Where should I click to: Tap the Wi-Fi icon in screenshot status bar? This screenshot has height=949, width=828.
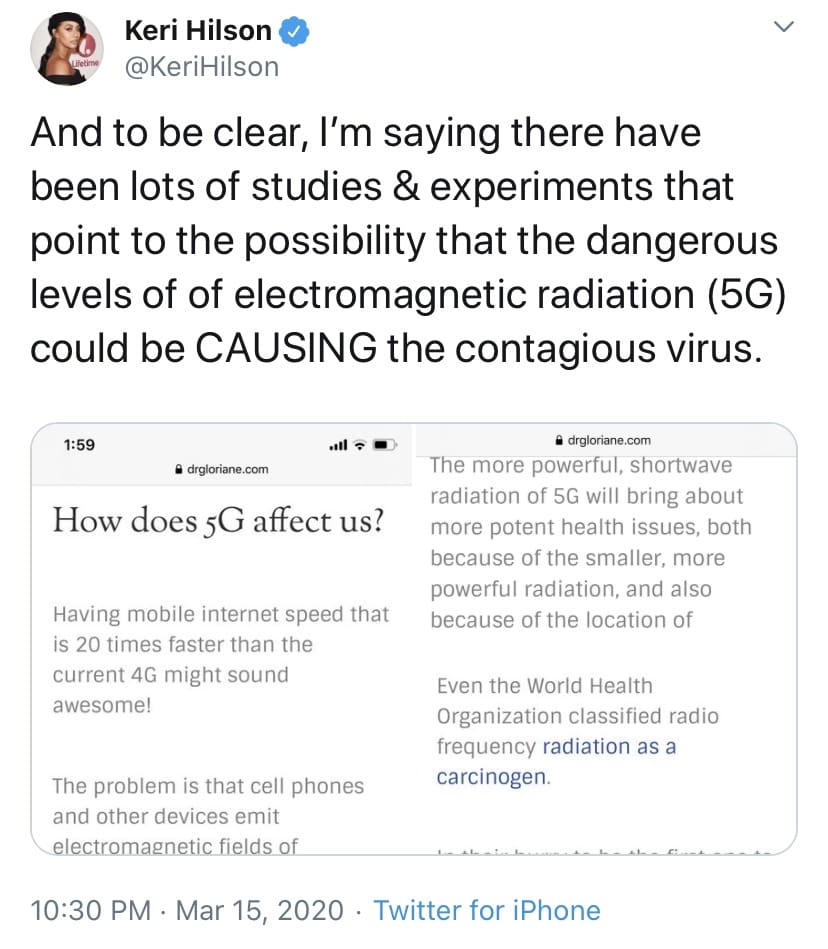click(x=360, y=445)
